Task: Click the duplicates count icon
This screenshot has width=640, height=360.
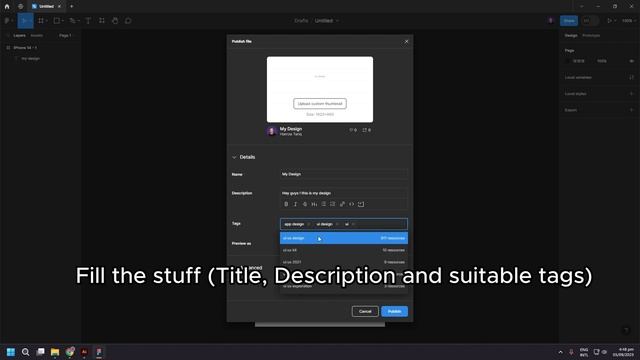Action: point(364,130)
